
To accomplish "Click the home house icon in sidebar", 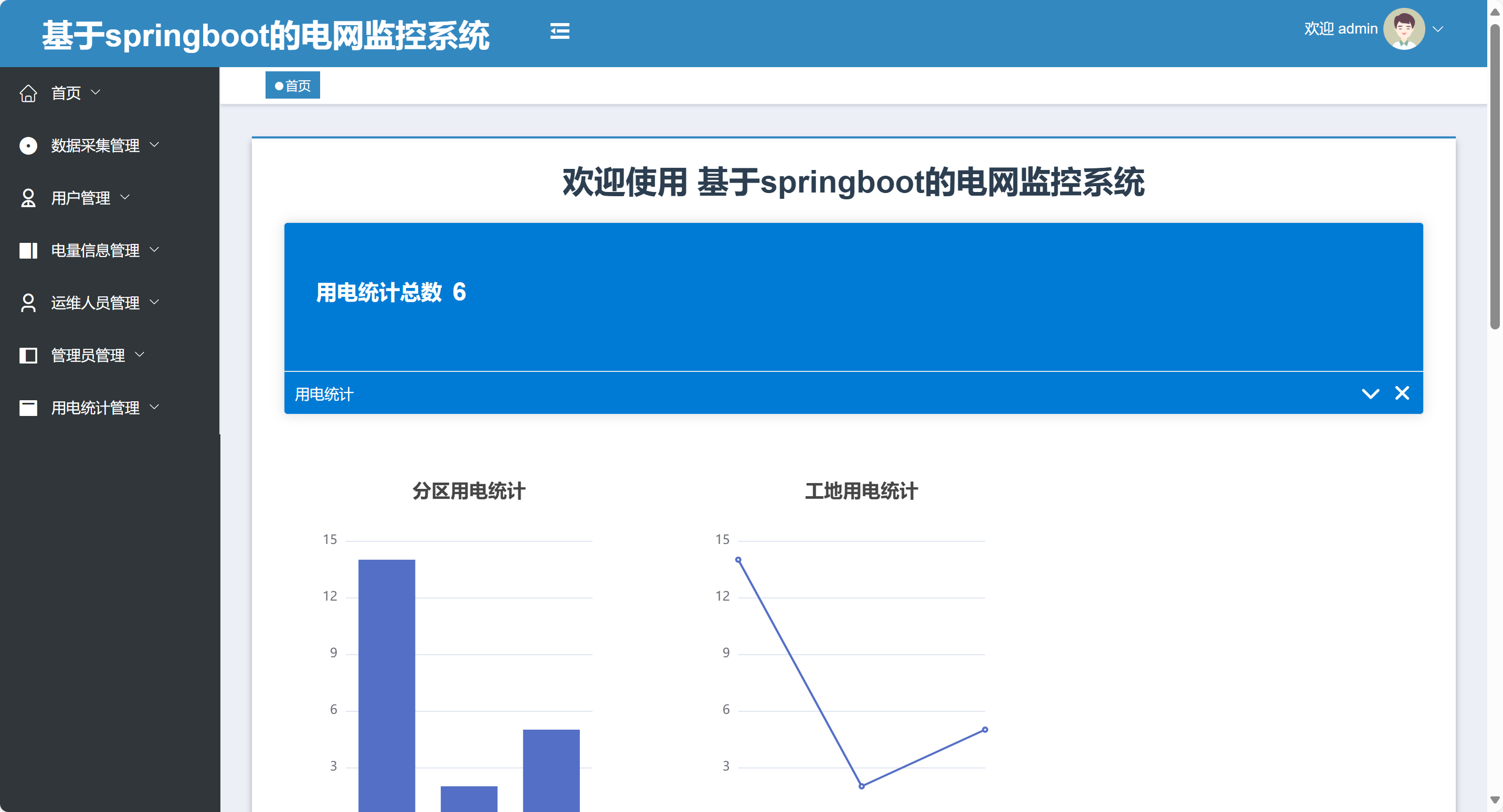I will click(x=28, y=93).
